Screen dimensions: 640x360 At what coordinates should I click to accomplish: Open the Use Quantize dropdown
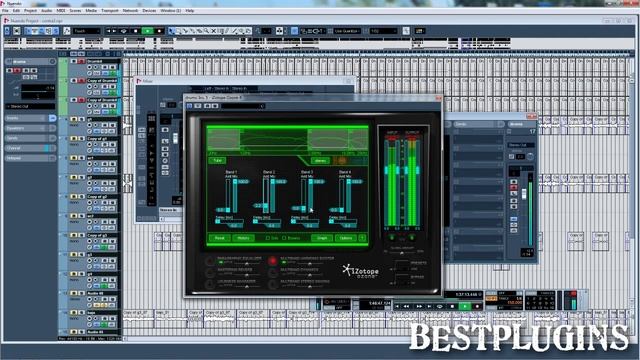[x=347, y=31]
